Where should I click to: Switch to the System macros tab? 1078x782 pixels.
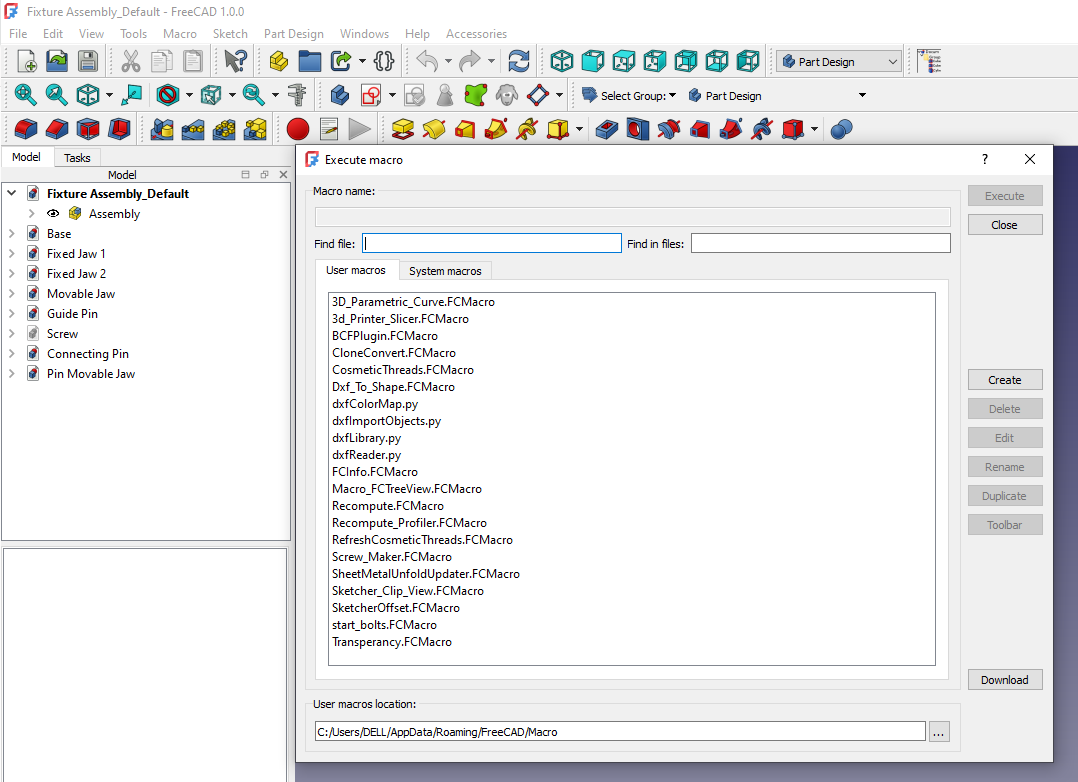[x=445, y=271]
